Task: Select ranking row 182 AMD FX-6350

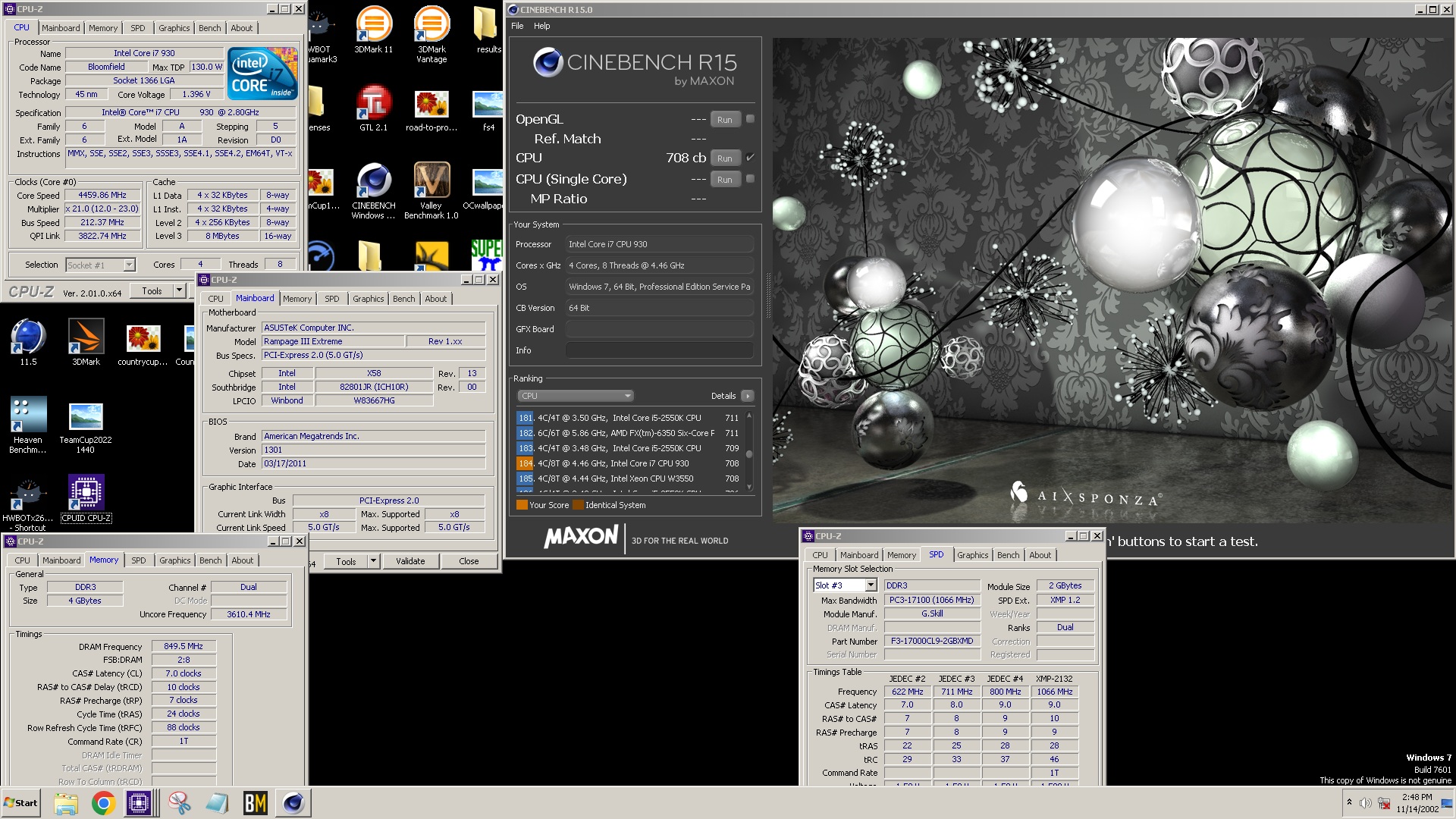Action: pos(627,433)
